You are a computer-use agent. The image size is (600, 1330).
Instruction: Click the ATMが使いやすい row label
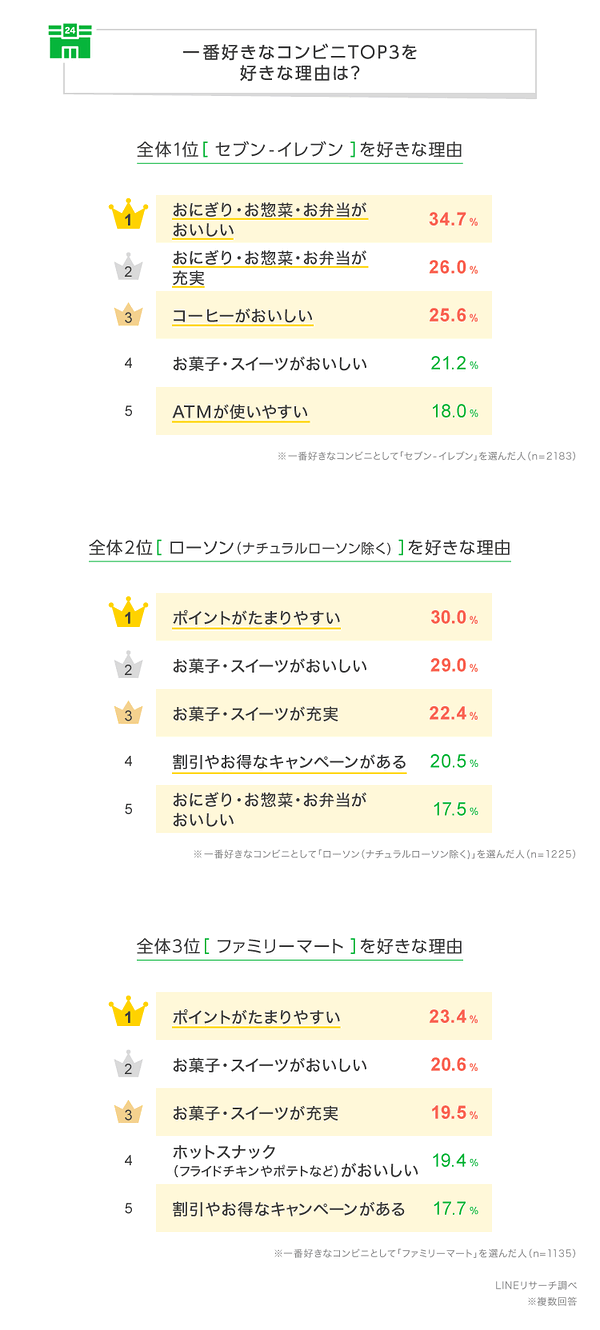240,411
